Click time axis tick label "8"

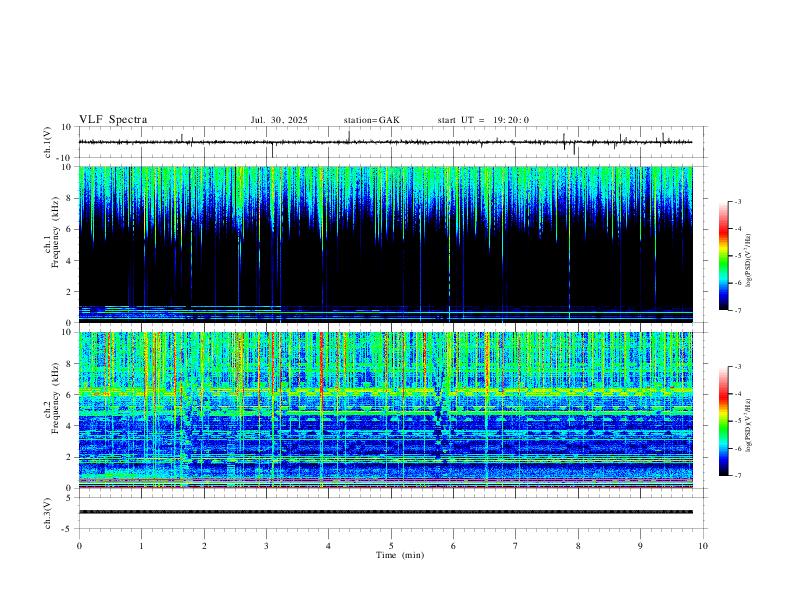[578, 546]
